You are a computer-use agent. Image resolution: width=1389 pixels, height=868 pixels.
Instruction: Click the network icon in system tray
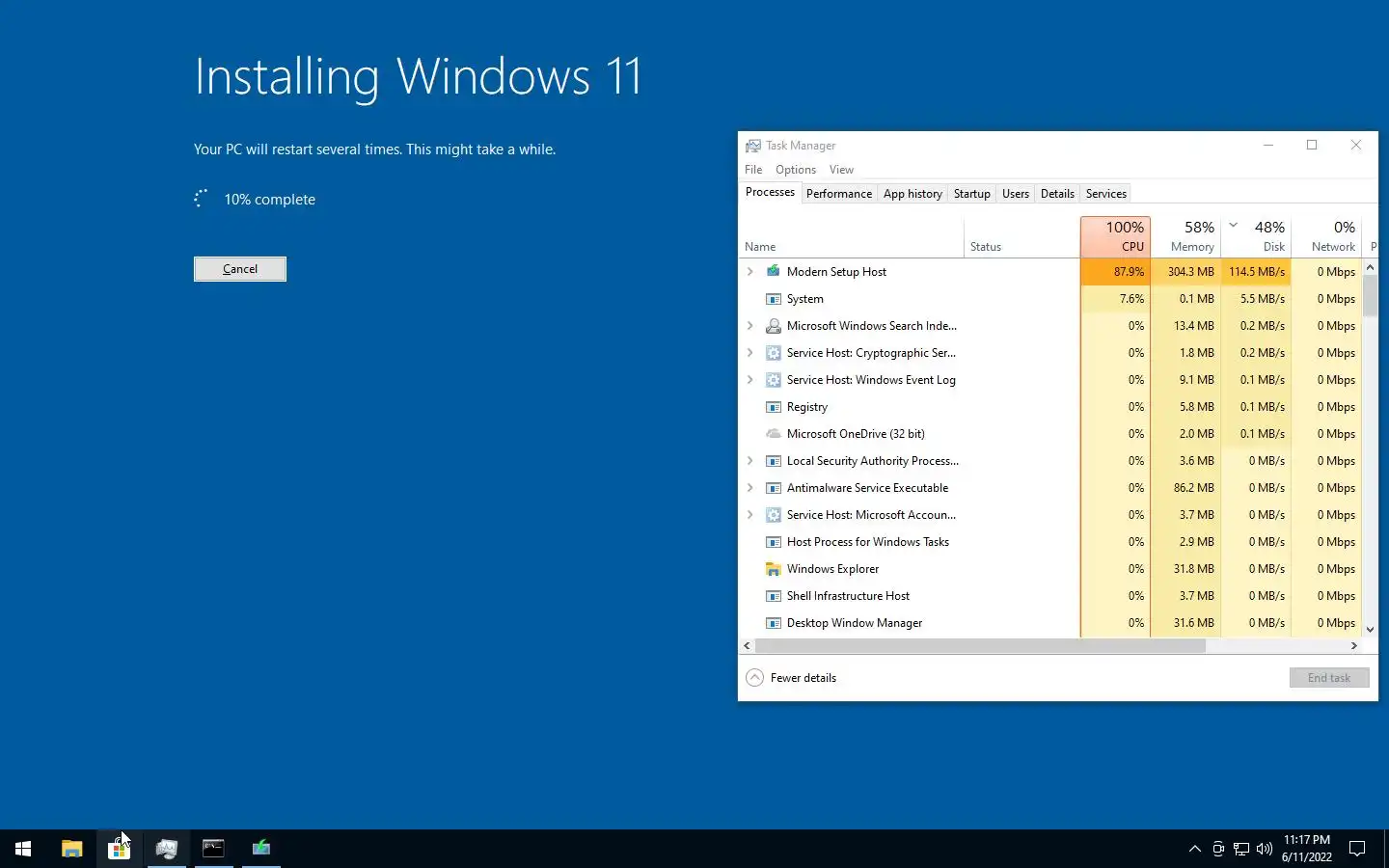[x=1241, y=849]
